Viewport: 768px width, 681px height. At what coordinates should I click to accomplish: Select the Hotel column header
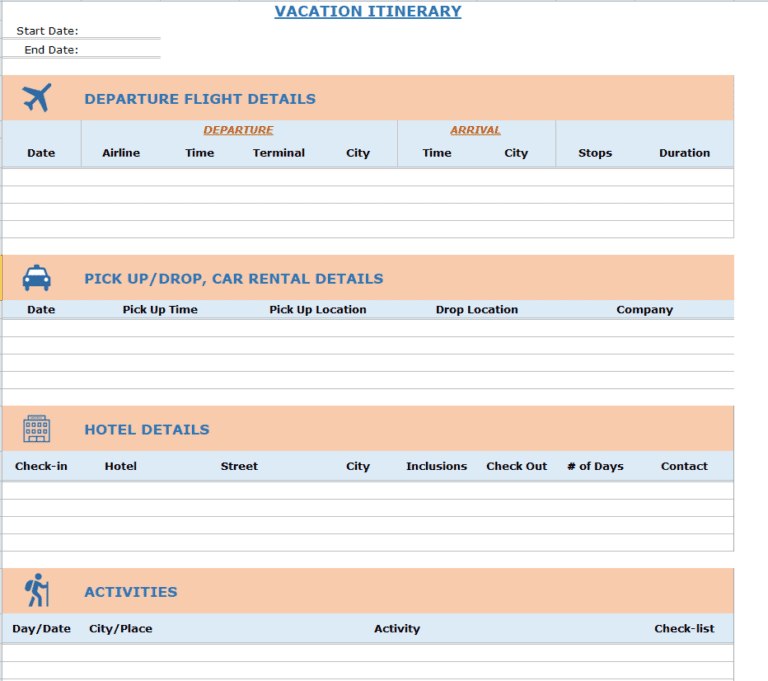click(x=120, y=466)
